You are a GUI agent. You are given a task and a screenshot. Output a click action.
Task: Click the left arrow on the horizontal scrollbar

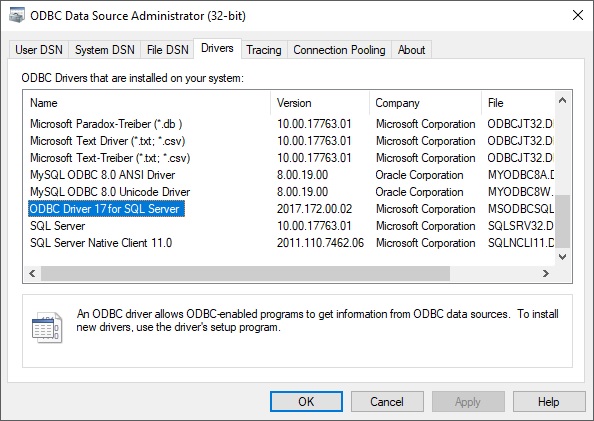(x=32, y=273)
